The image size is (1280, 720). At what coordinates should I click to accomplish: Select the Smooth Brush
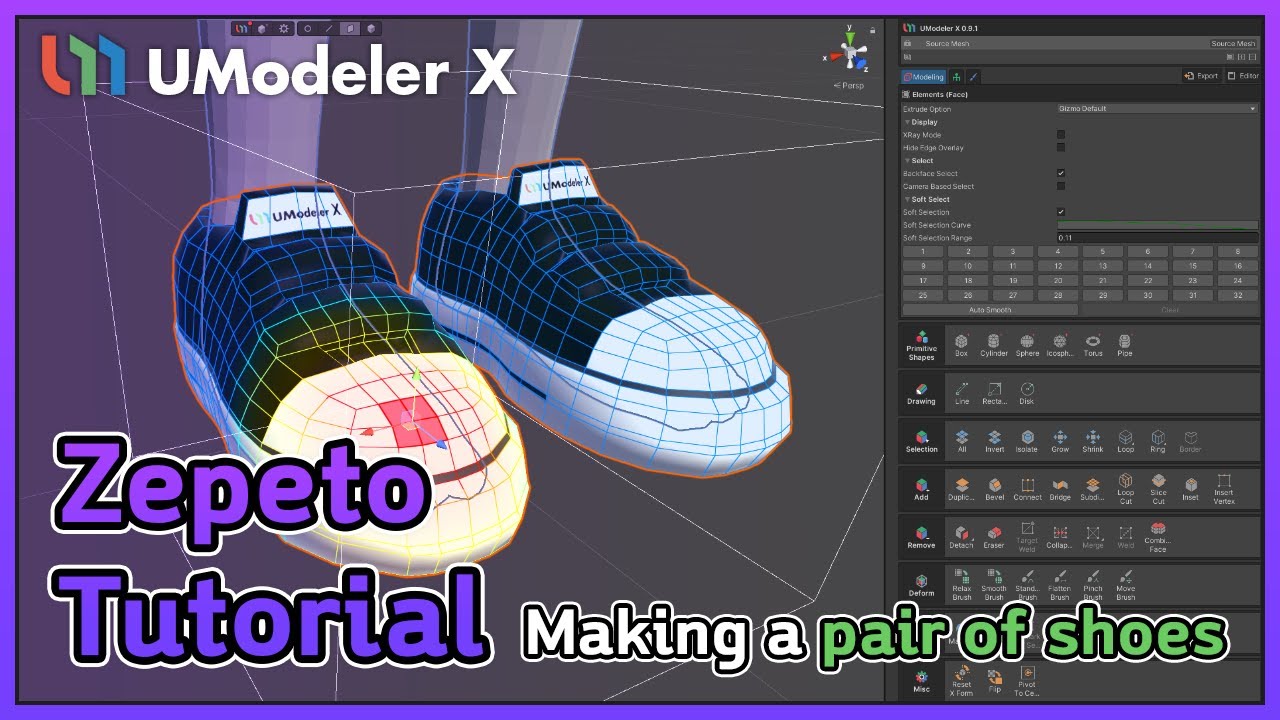pyautogui.click(x=994, y=584)
